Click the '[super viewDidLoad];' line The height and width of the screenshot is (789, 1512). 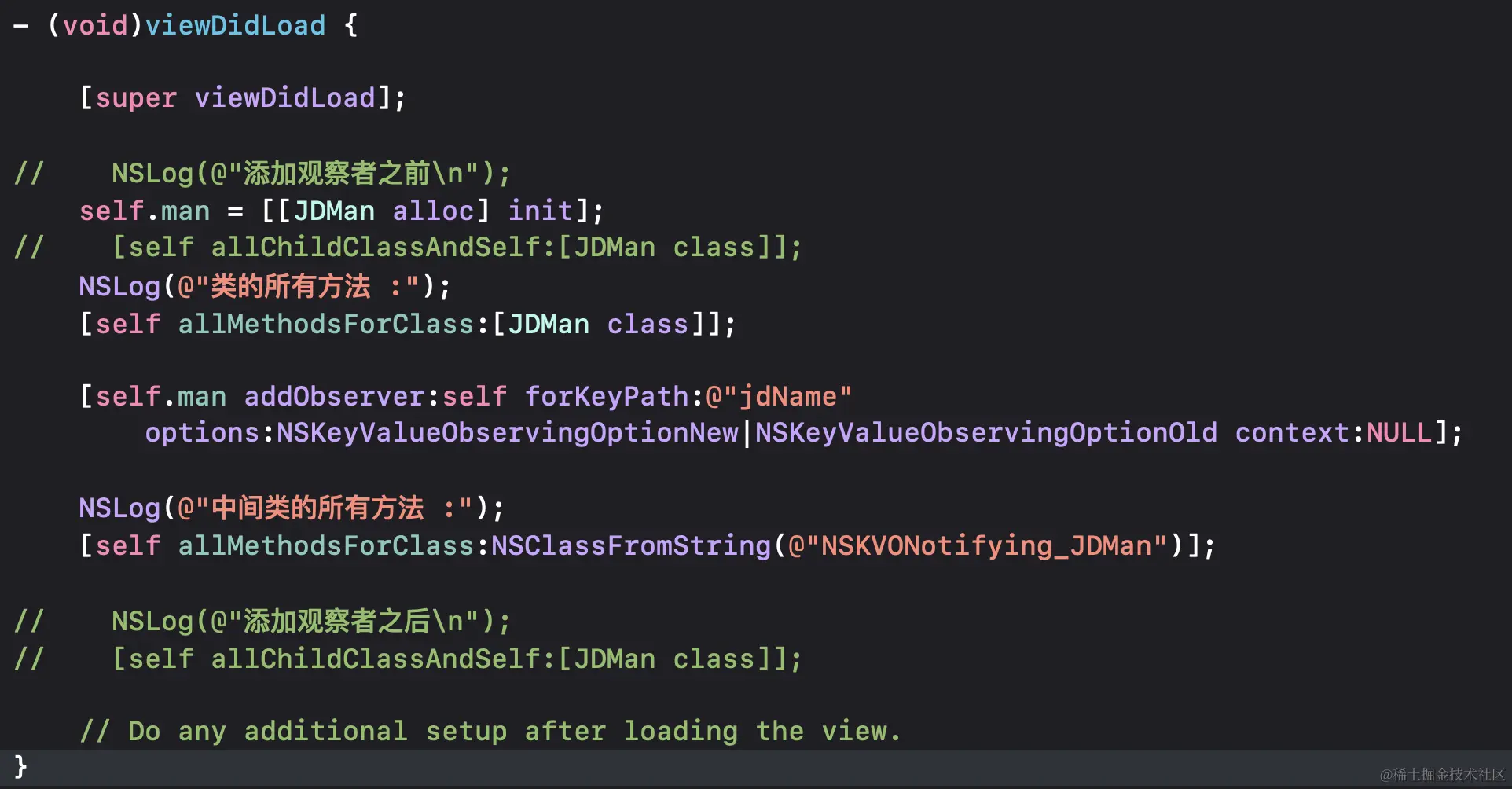point(243,98)
